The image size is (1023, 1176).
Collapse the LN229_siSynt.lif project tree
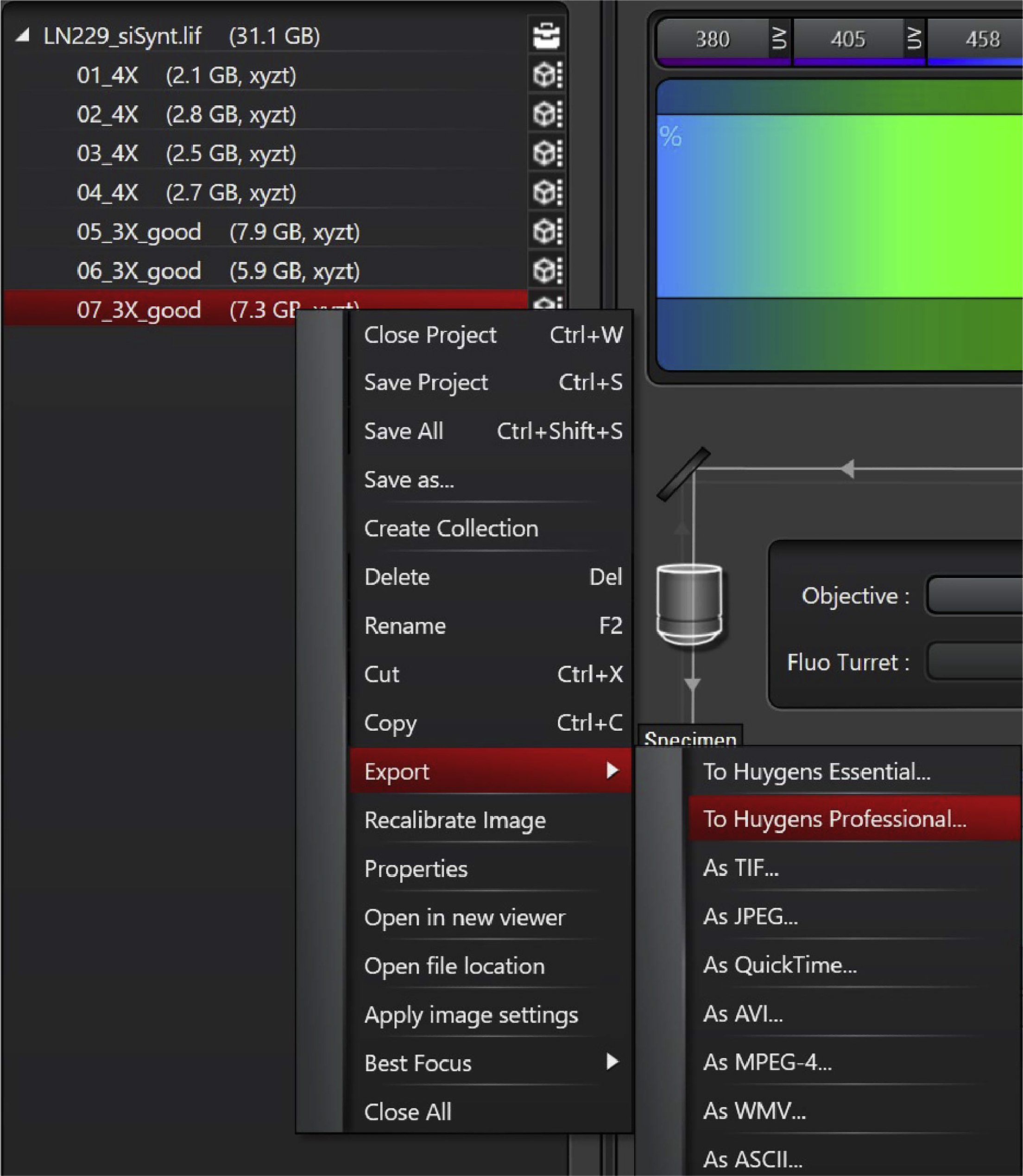(x=22, y=36)
